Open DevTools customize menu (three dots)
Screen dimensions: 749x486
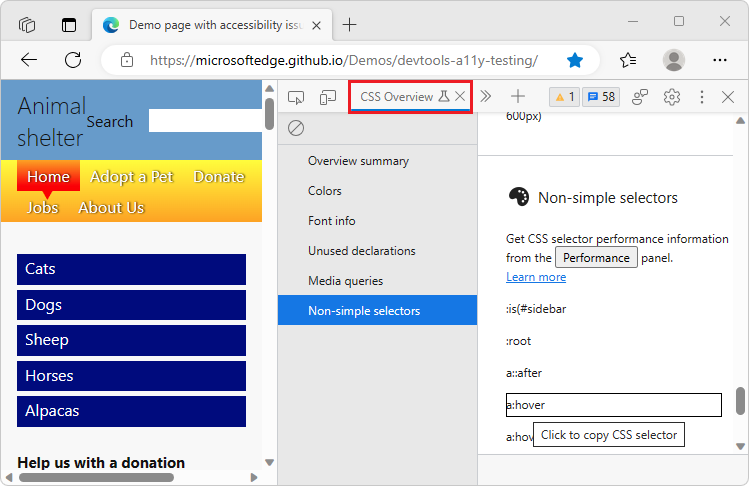click(702, 97)
